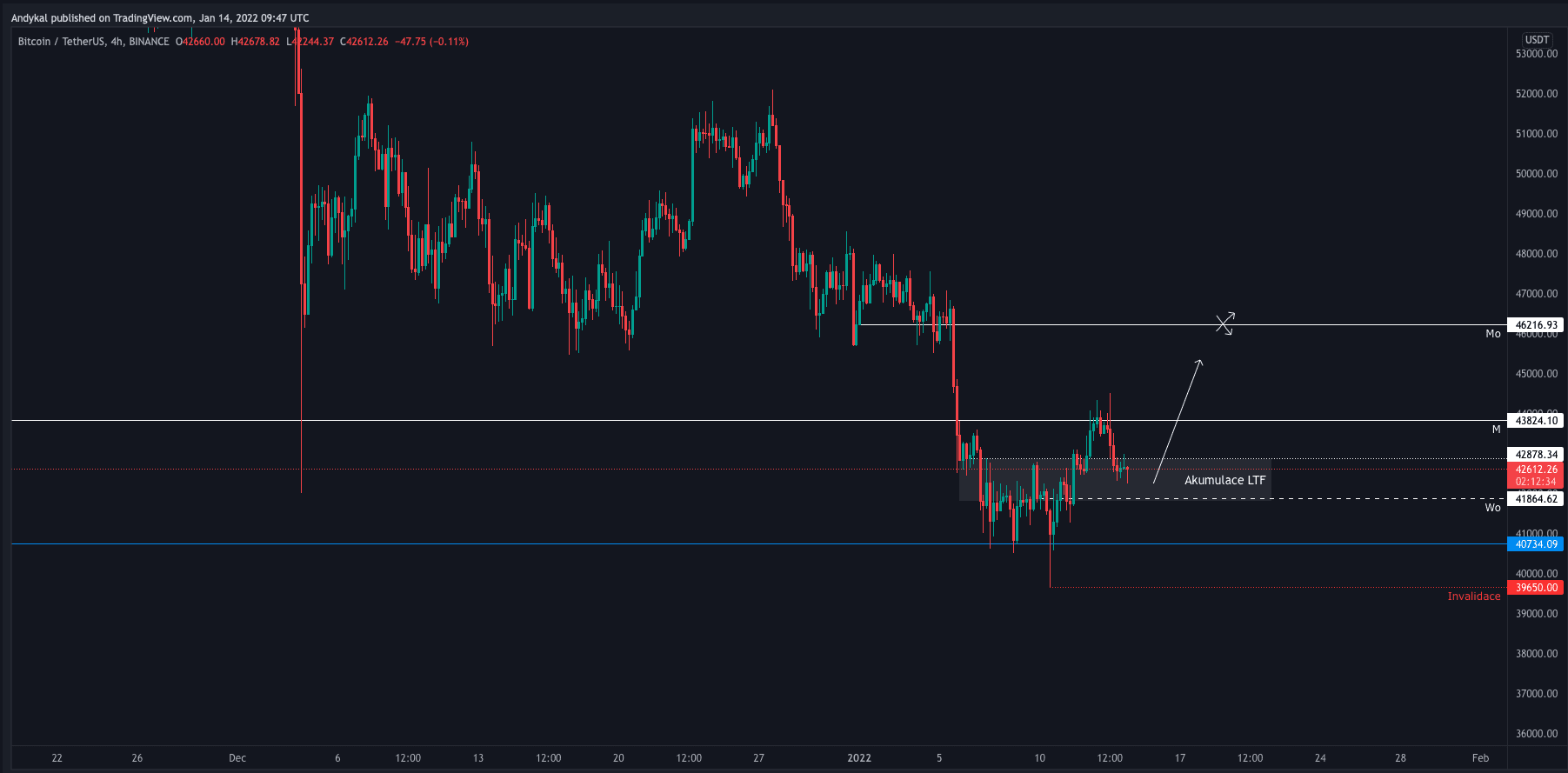Click the Mo level marker text
1568x773 pixels.
[1492, 334]
